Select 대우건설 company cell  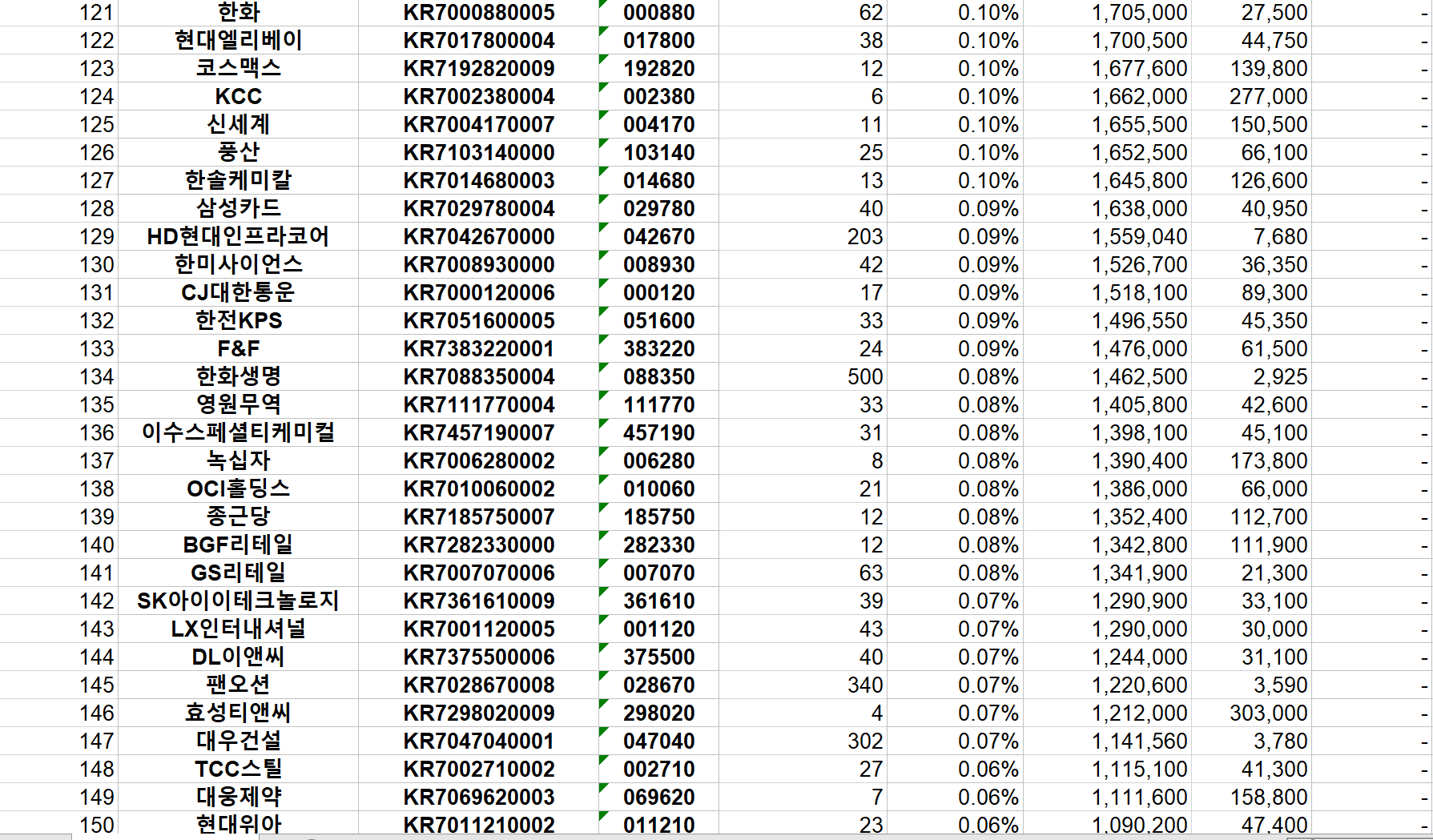(239, 742)
